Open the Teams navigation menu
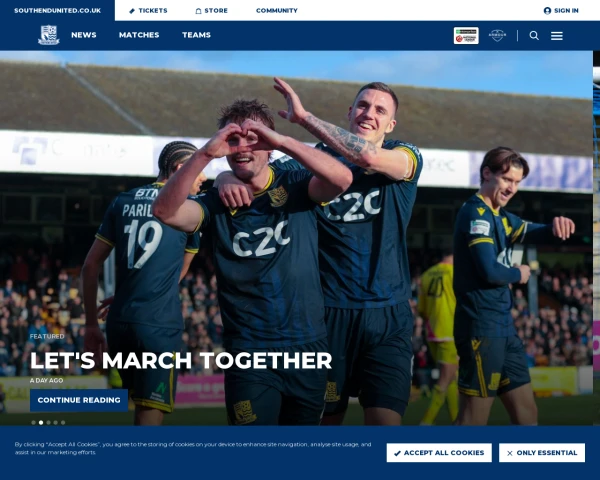This screenshot has width=600, height=480. [196, 35]
